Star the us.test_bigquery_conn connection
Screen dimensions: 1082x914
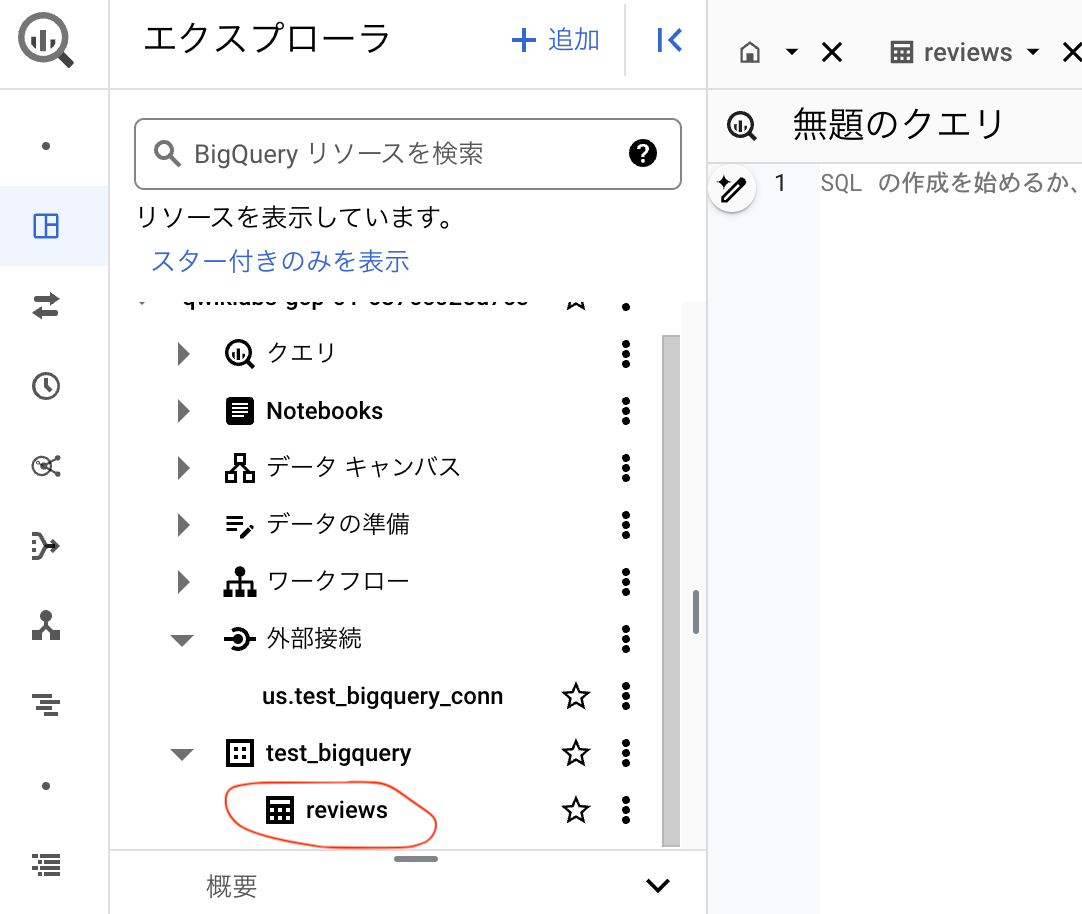(576, 696)
